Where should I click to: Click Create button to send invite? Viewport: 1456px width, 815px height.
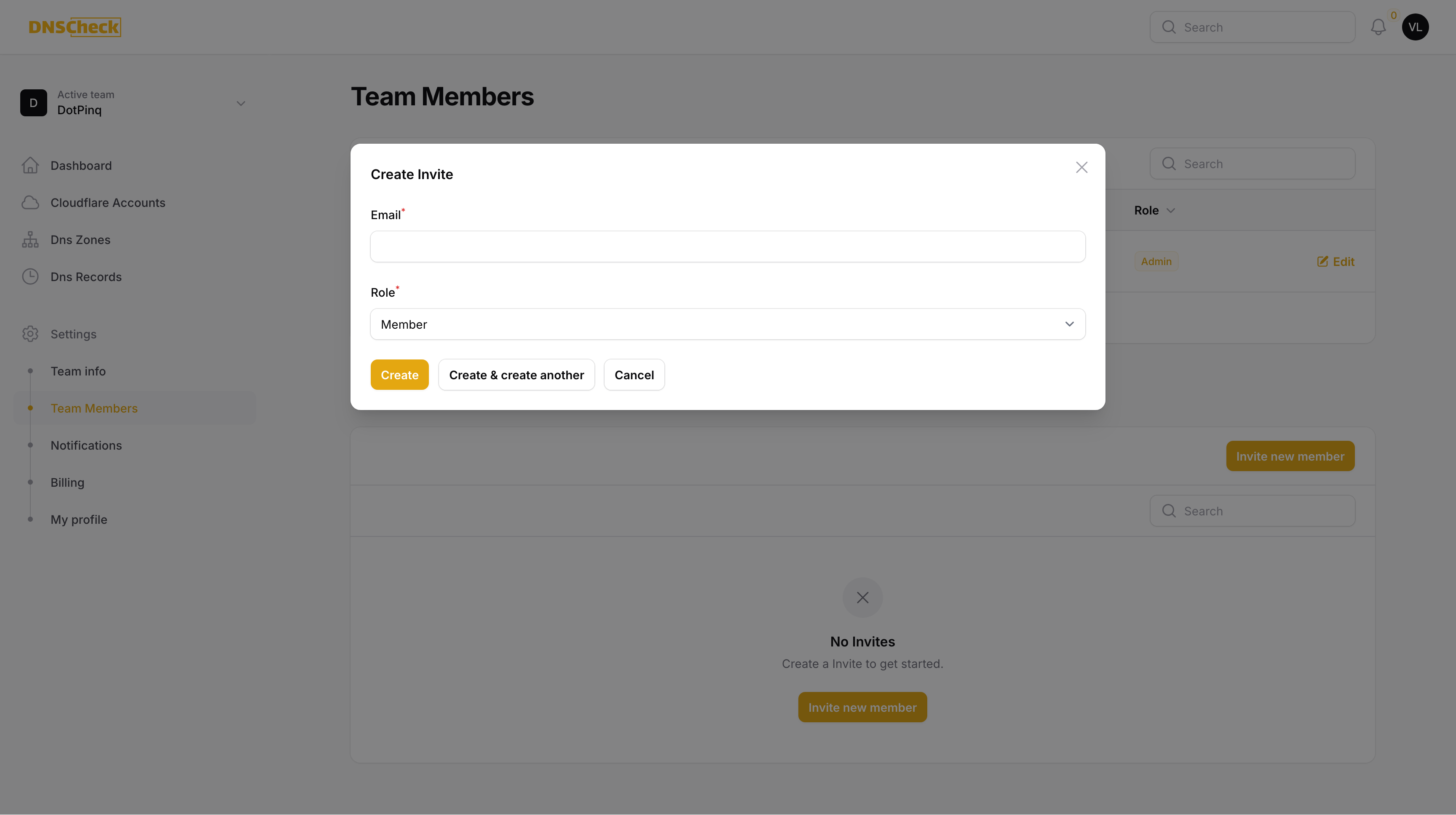pyautogui.click(x=399, y=375)
